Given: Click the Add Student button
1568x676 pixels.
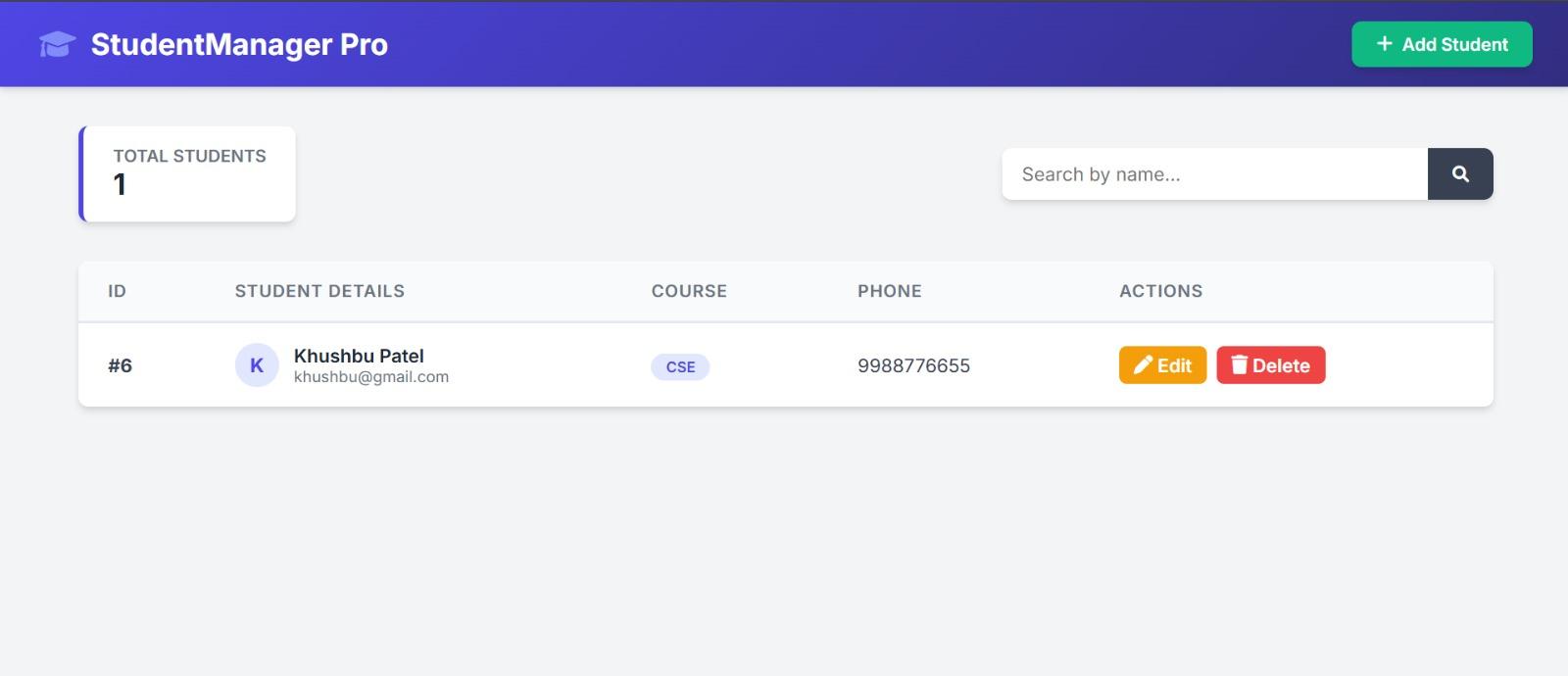Looking at the screenshot, I should 1442,44.
